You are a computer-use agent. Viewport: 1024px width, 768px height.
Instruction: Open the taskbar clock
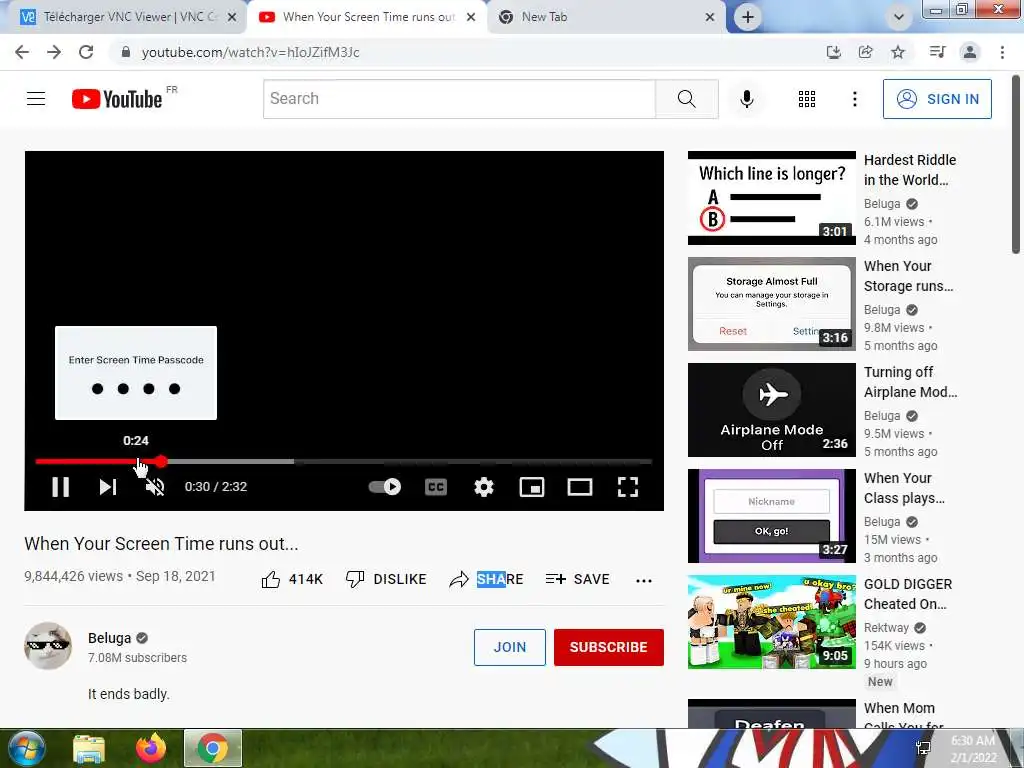tap(973, 749)
